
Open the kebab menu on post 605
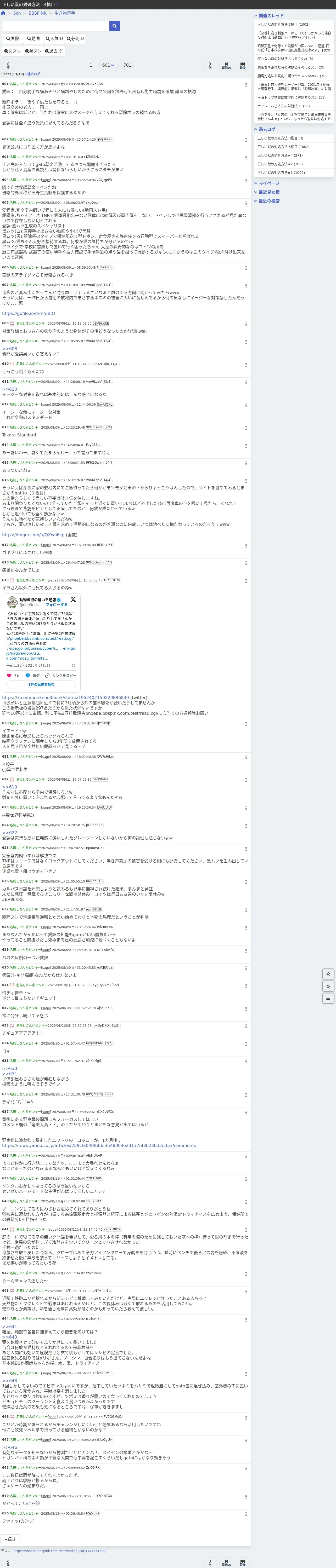[x=246, y=203]
